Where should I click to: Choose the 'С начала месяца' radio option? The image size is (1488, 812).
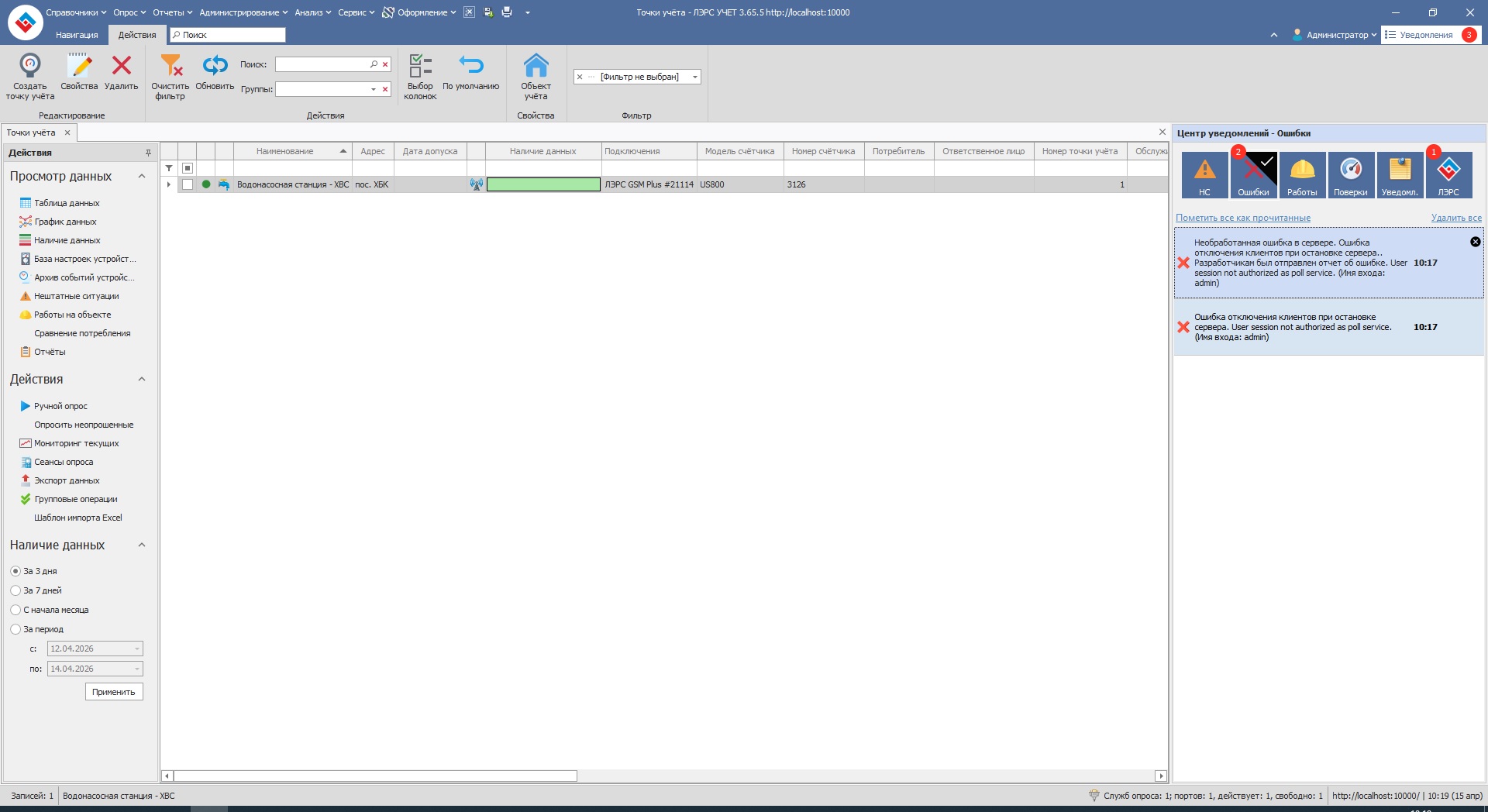[15, 610]
